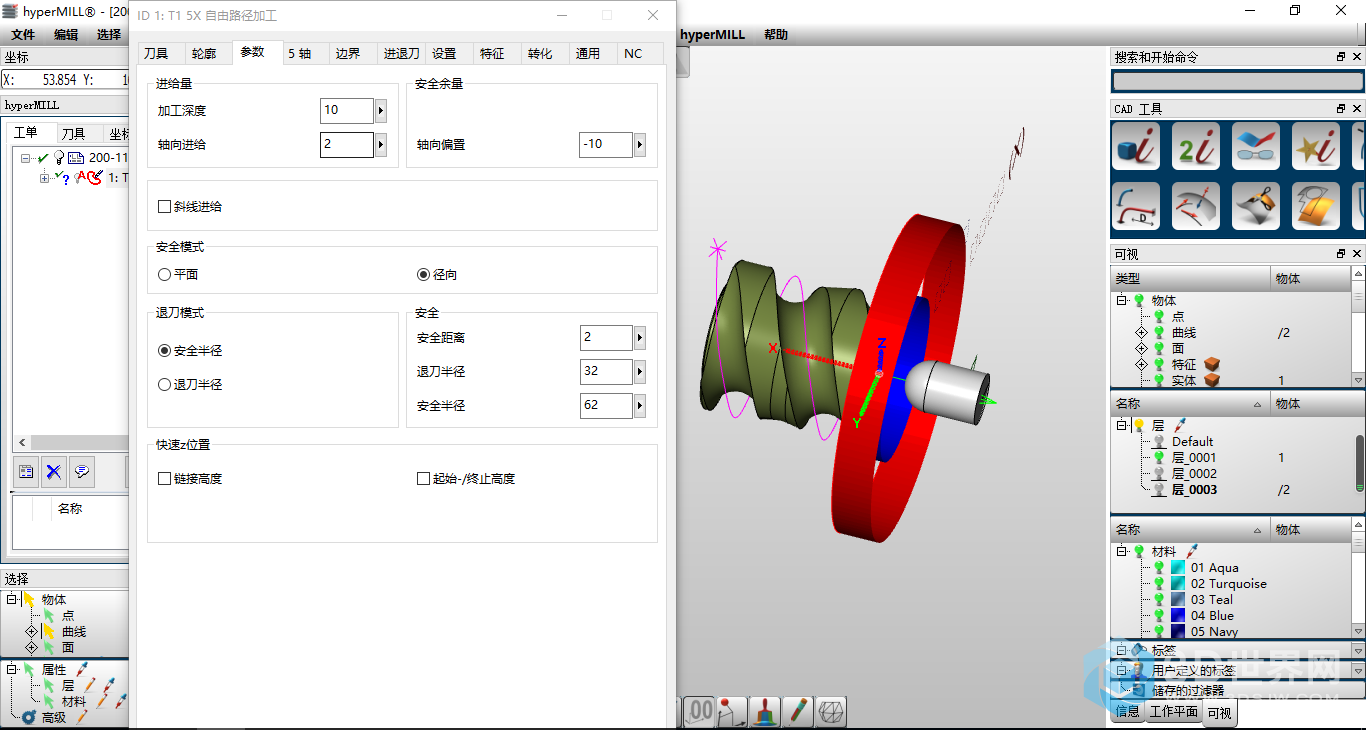Viewport: 1366px width, 730px height.
Task: Open the trim surface tool with scissors
Action: coord(1256,206)
